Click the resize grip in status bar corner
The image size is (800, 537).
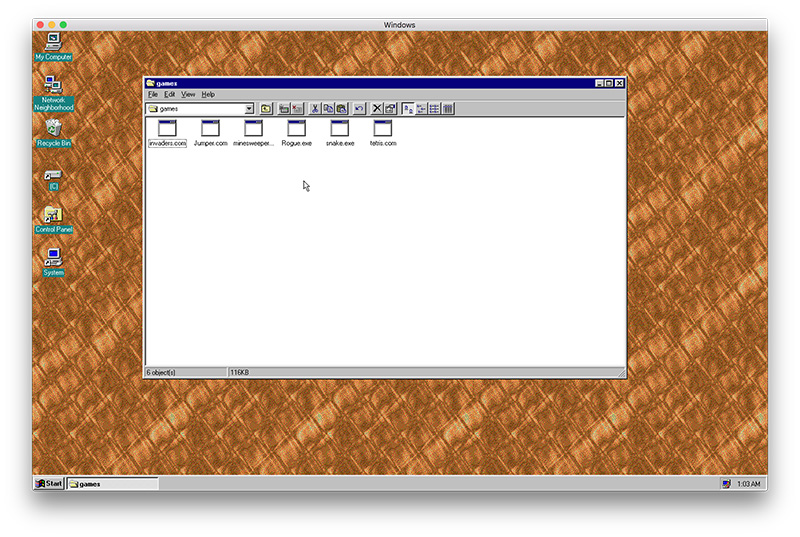pos(621,373)
